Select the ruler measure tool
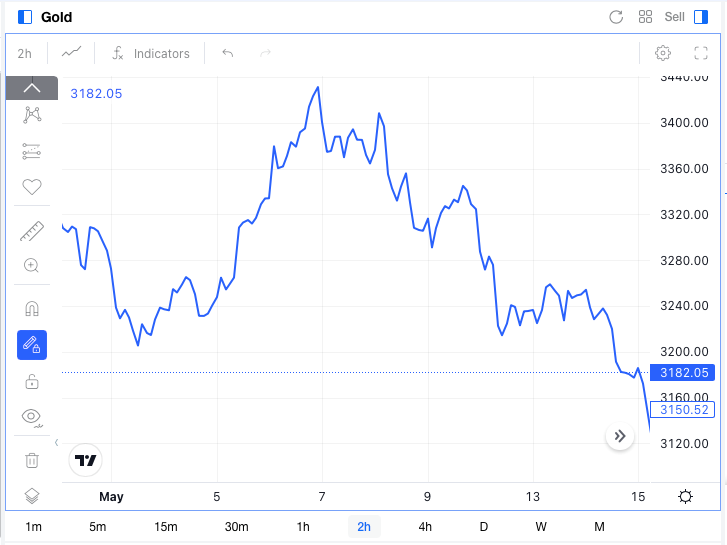The width and height of the screenshot is (727, 545). coord(32,231)
